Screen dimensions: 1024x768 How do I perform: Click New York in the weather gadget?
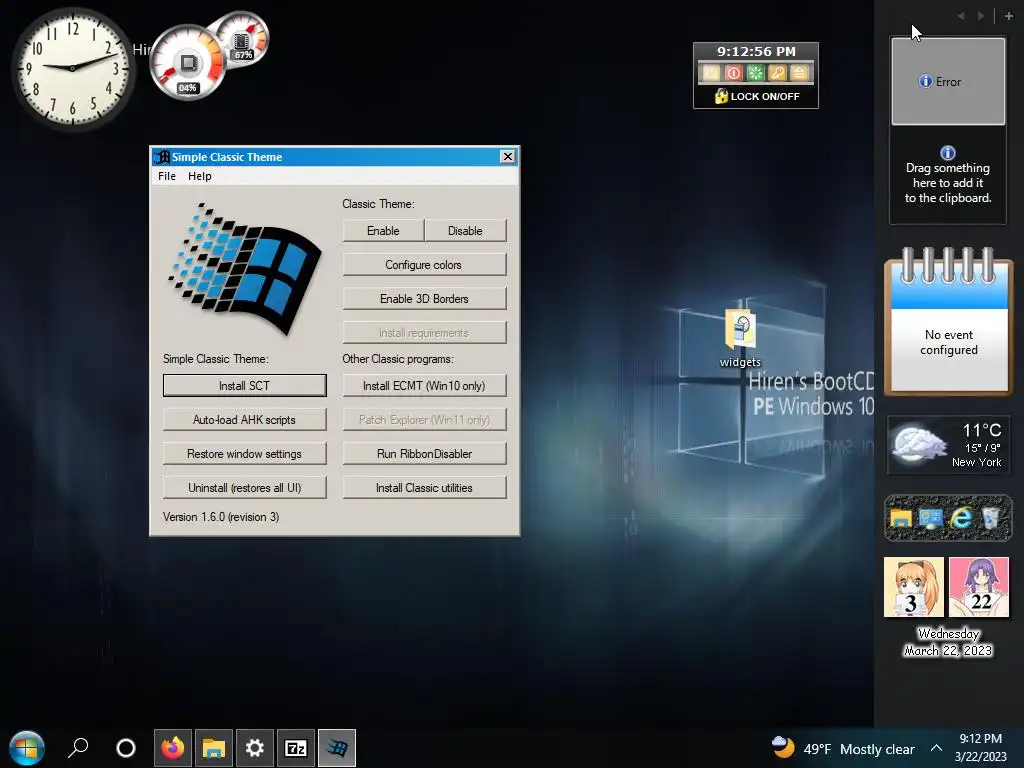tap(976, 462)
